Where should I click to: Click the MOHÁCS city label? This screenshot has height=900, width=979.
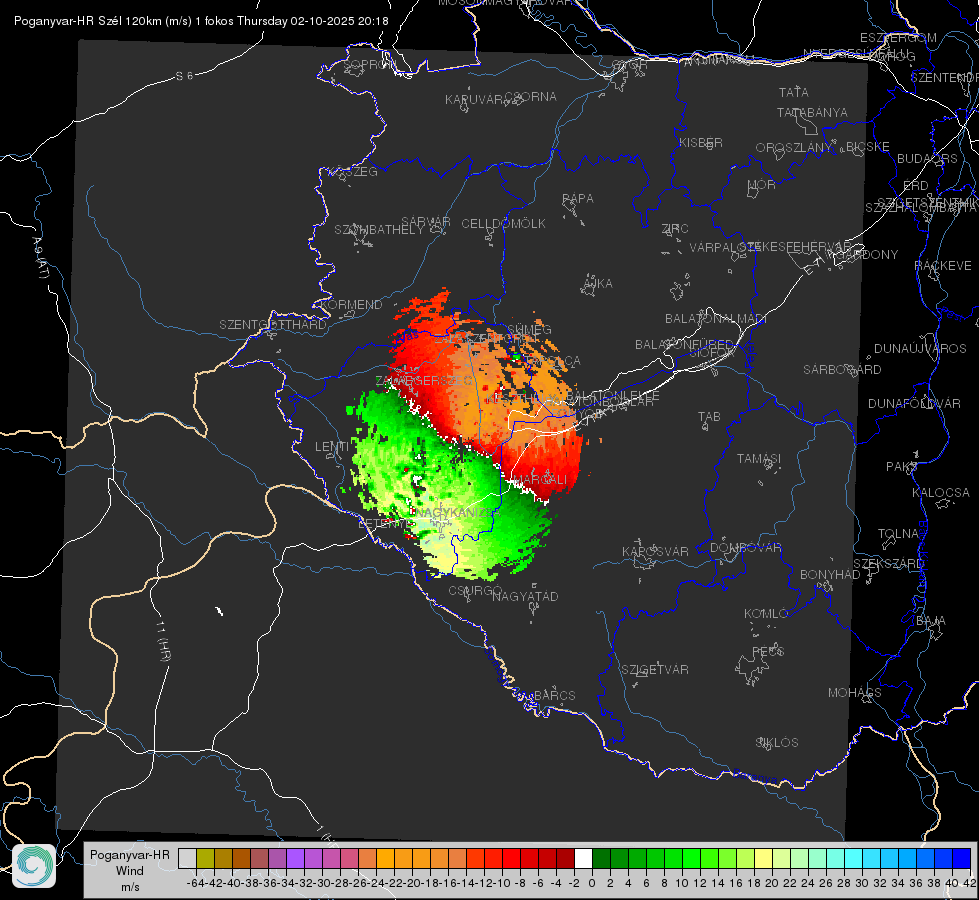855,693
